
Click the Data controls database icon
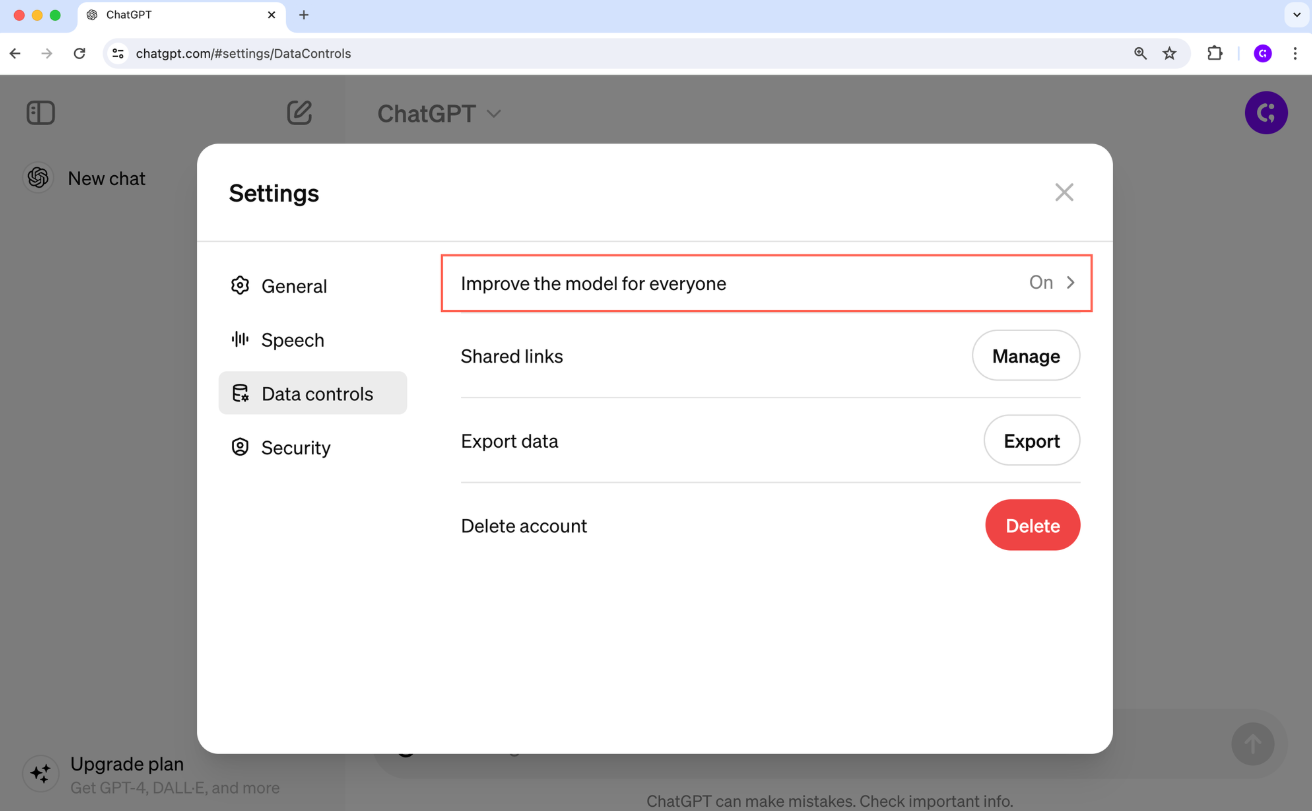click(x=240, y=393)
